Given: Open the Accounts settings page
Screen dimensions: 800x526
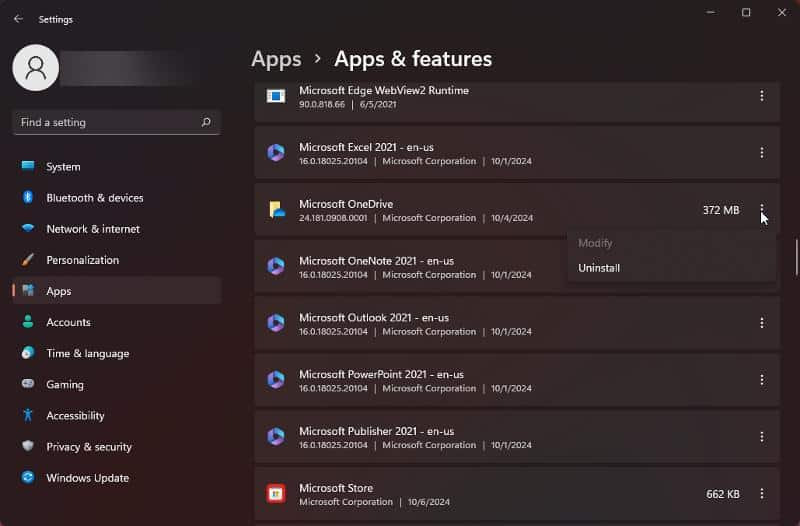Looking at the screenshot, I should [x=117, y=322].
